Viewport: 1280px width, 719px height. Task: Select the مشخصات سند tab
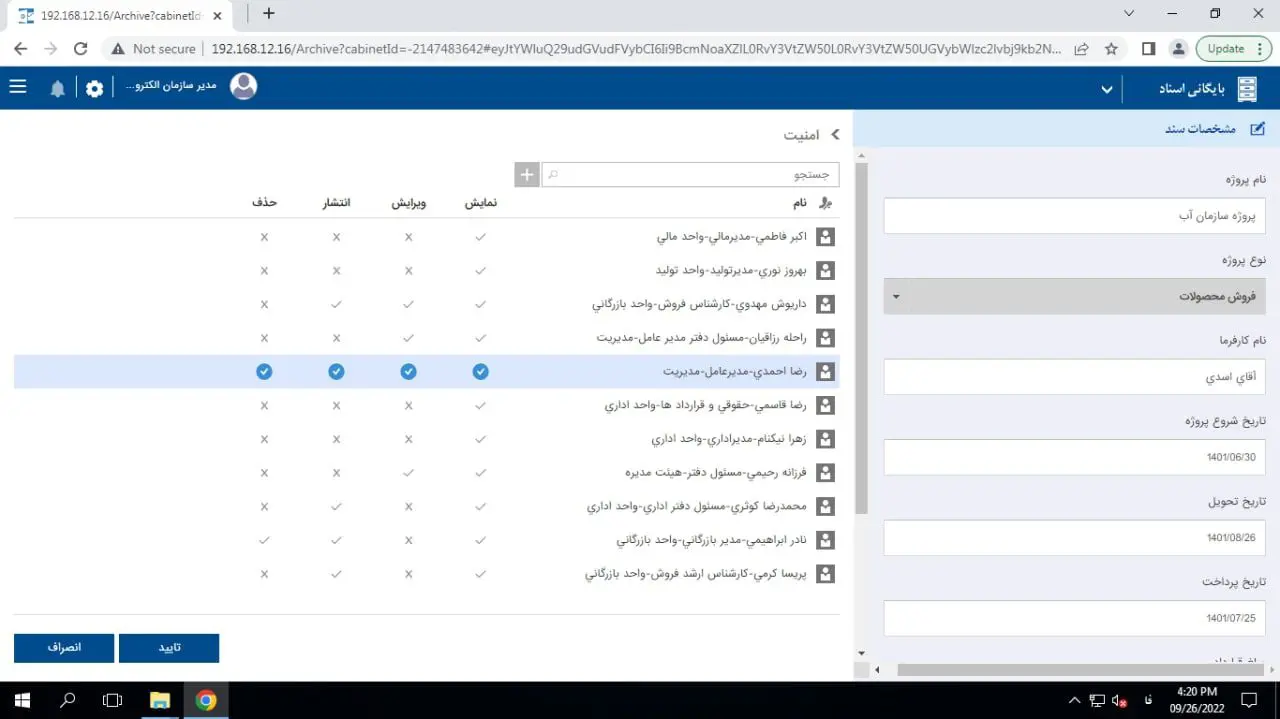(1200, 129)
